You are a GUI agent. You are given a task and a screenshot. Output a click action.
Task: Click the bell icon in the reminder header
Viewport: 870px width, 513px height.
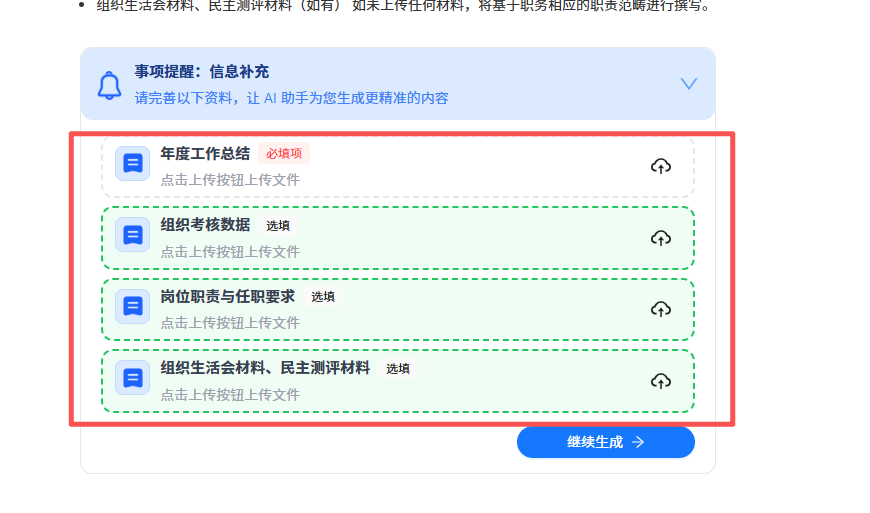(x=109, y=85)
